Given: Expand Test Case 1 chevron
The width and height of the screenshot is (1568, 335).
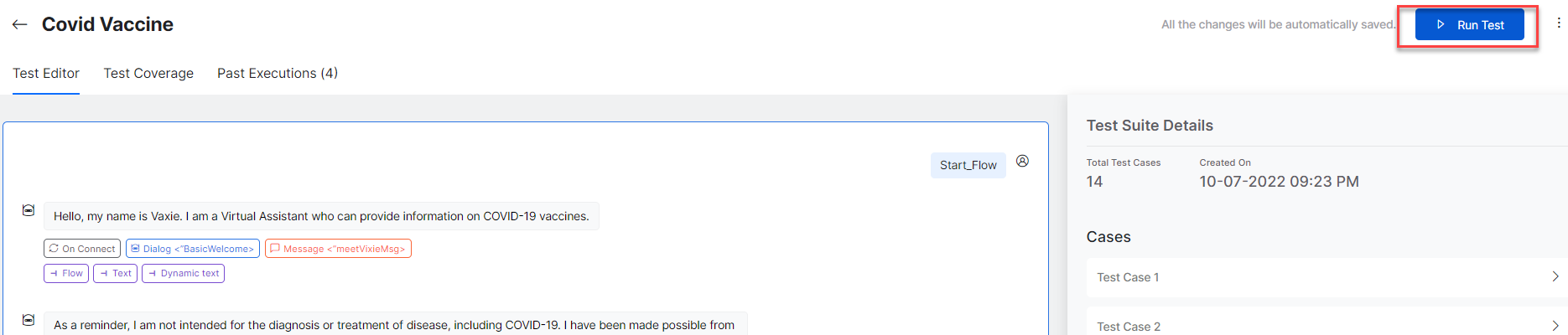Looking at the screenshot, I should (1555, 276).
